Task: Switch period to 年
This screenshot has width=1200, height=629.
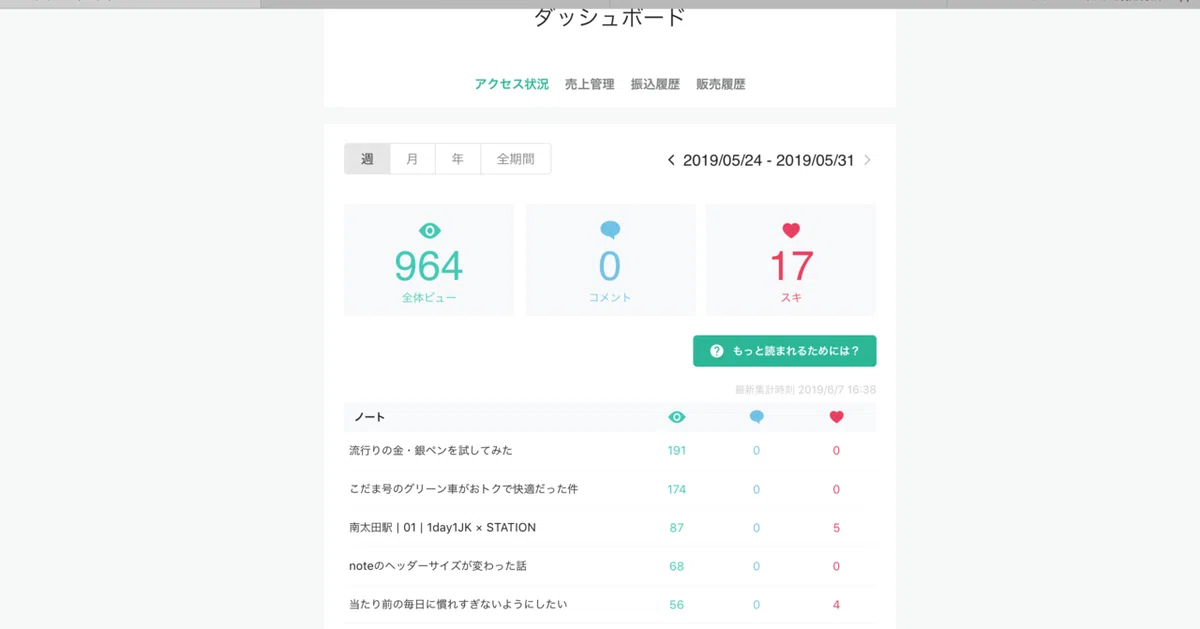Action: (x=457, y=159)
